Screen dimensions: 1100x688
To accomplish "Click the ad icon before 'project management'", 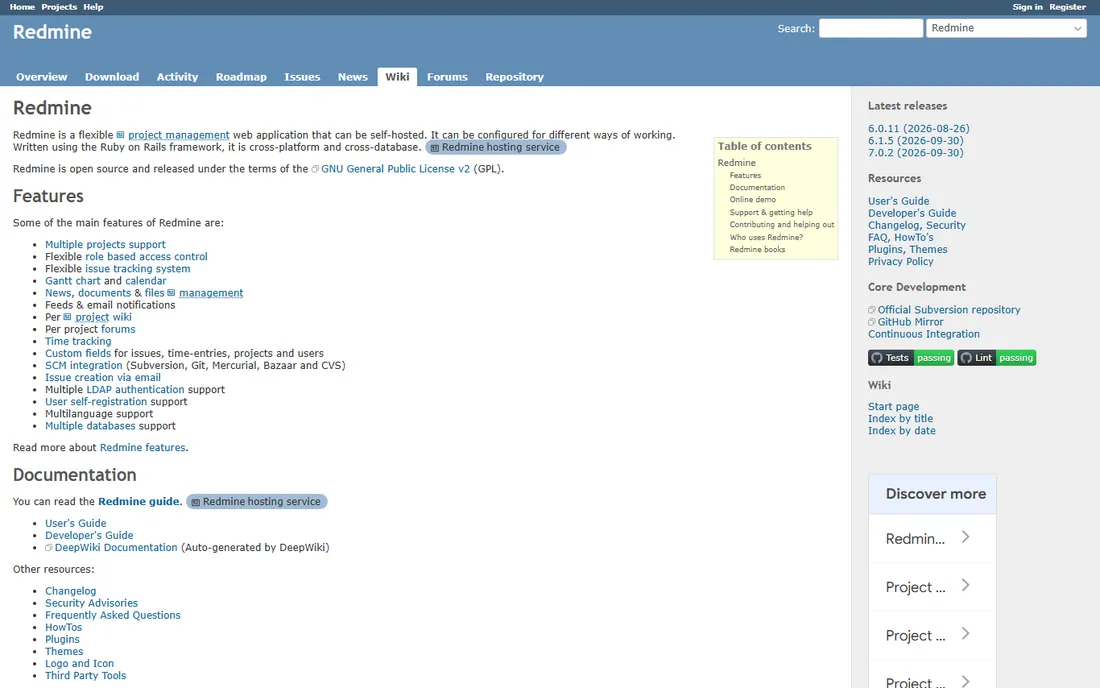I will pyautogui.click(x=121, y=135).
